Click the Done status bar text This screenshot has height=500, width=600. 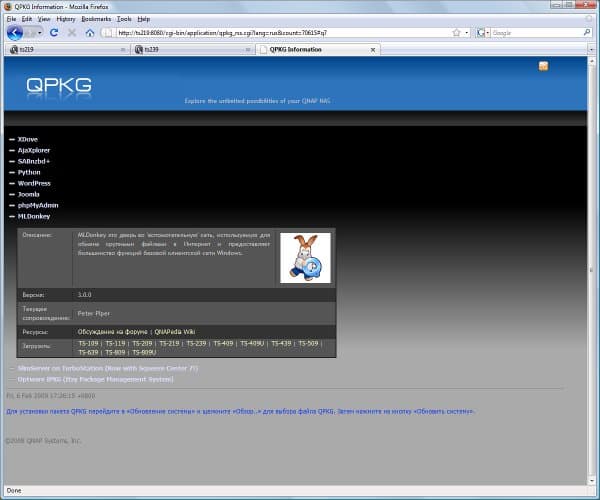tap(14, 490)
